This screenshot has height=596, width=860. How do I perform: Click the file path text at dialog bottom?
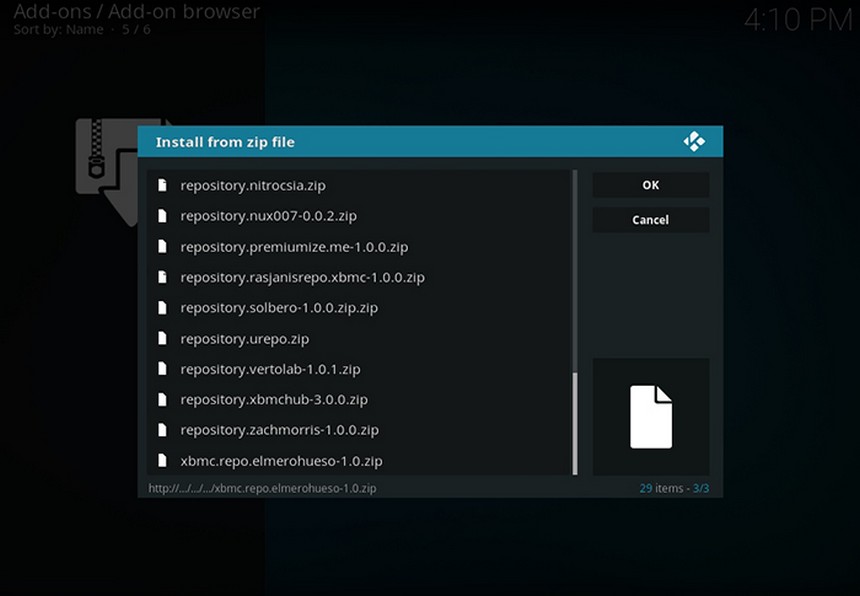click(262, 488)
